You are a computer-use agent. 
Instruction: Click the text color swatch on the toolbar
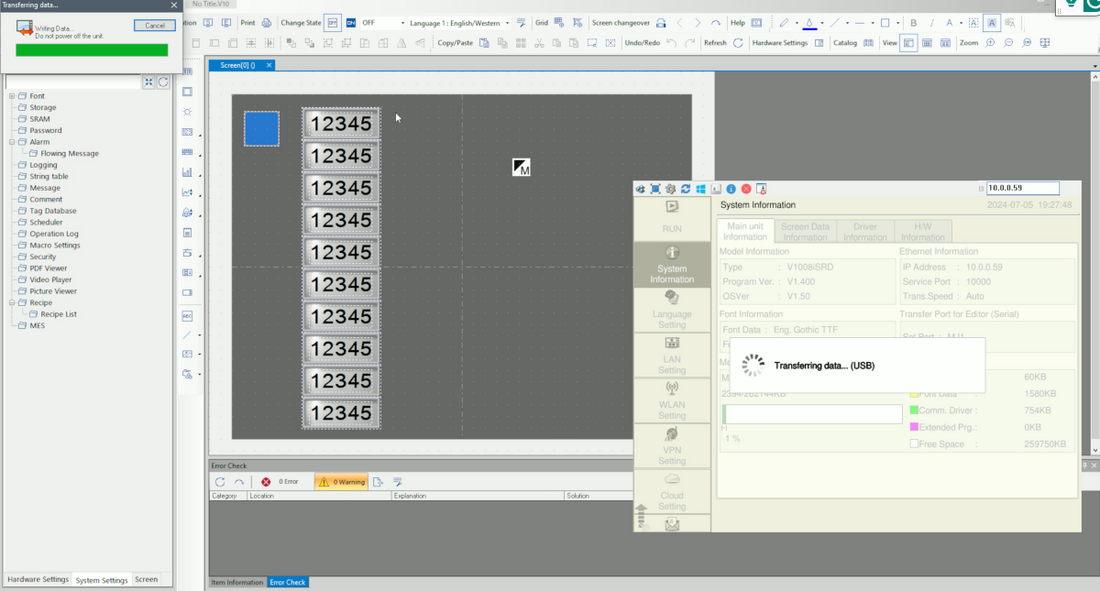(949, 22)
